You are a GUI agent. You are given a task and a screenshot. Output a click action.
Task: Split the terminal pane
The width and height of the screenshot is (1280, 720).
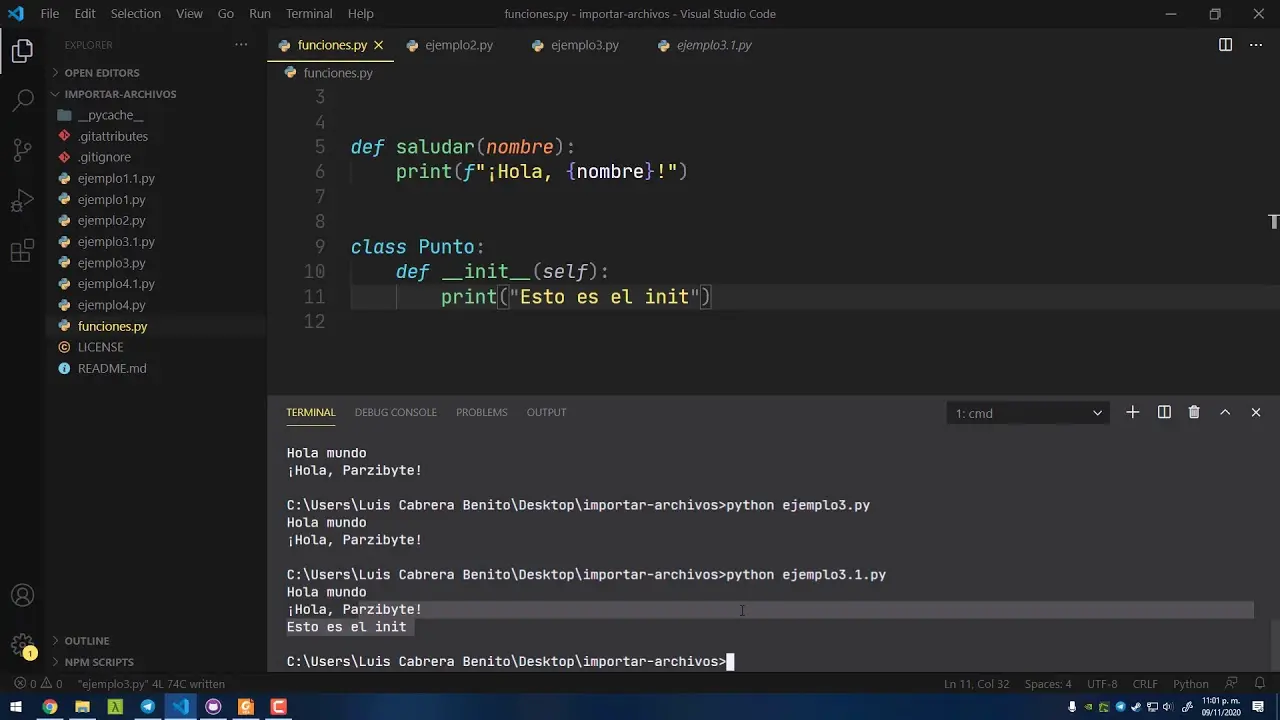point(1164,412)
